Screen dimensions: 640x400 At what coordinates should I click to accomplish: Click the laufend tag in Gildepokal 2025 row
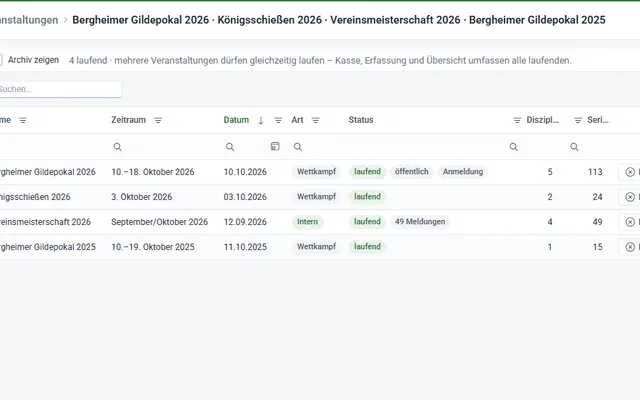click(x=367, y=247)
